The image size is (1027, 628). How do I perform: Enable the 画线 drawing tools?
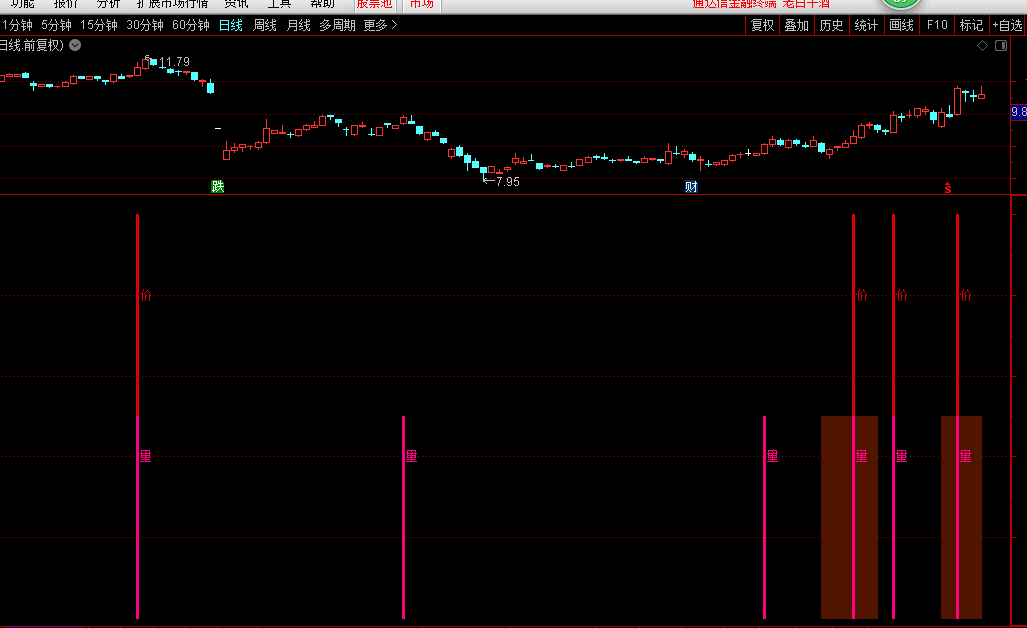pyautogui.click(x=901, y=25)
